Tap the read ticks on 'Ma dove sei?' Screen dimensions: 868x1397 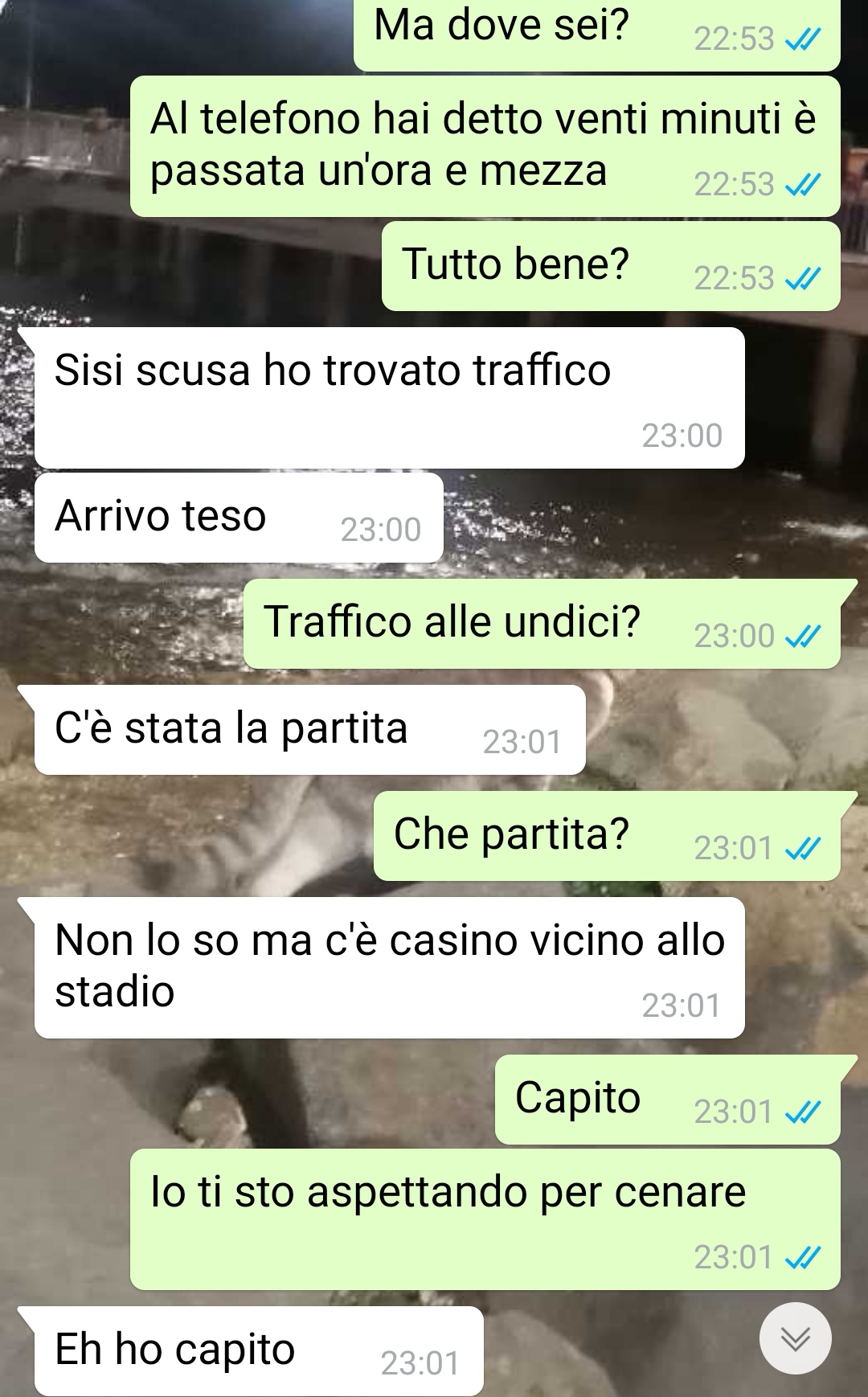pyautogui.click(x=803, y=39)
